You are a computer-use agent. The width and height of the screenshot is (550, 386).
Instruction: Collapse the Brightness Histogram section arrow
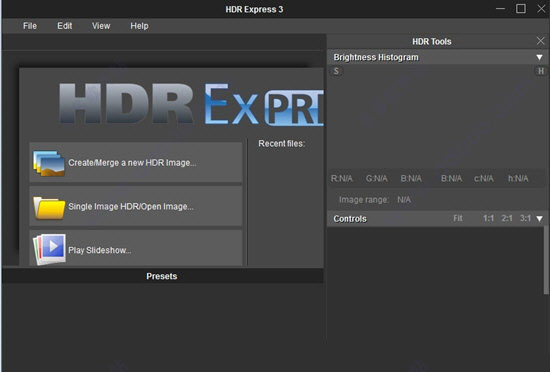[539, 57]
